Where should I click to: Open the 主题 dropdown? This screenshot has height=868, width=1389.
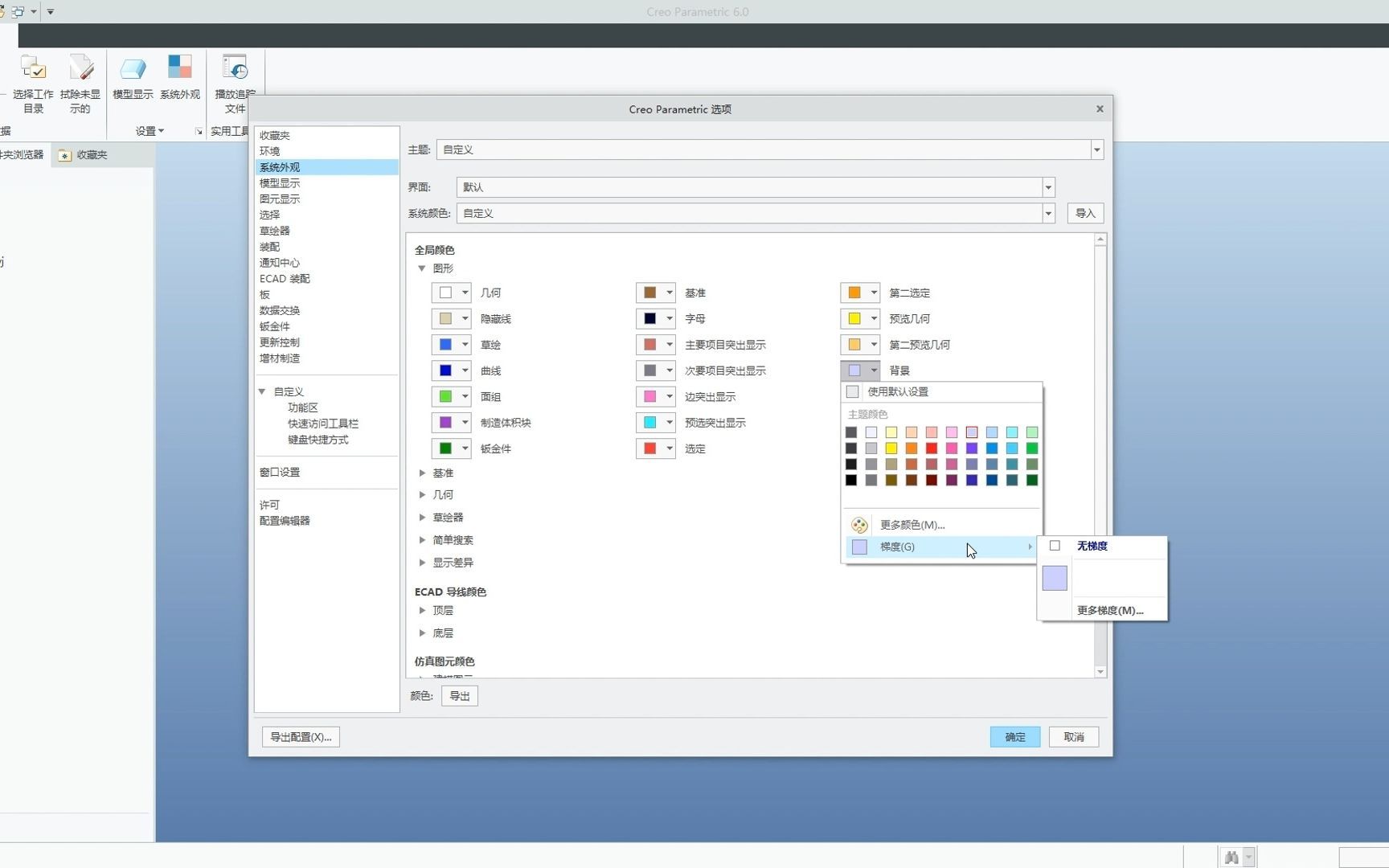pos(1096,149)
